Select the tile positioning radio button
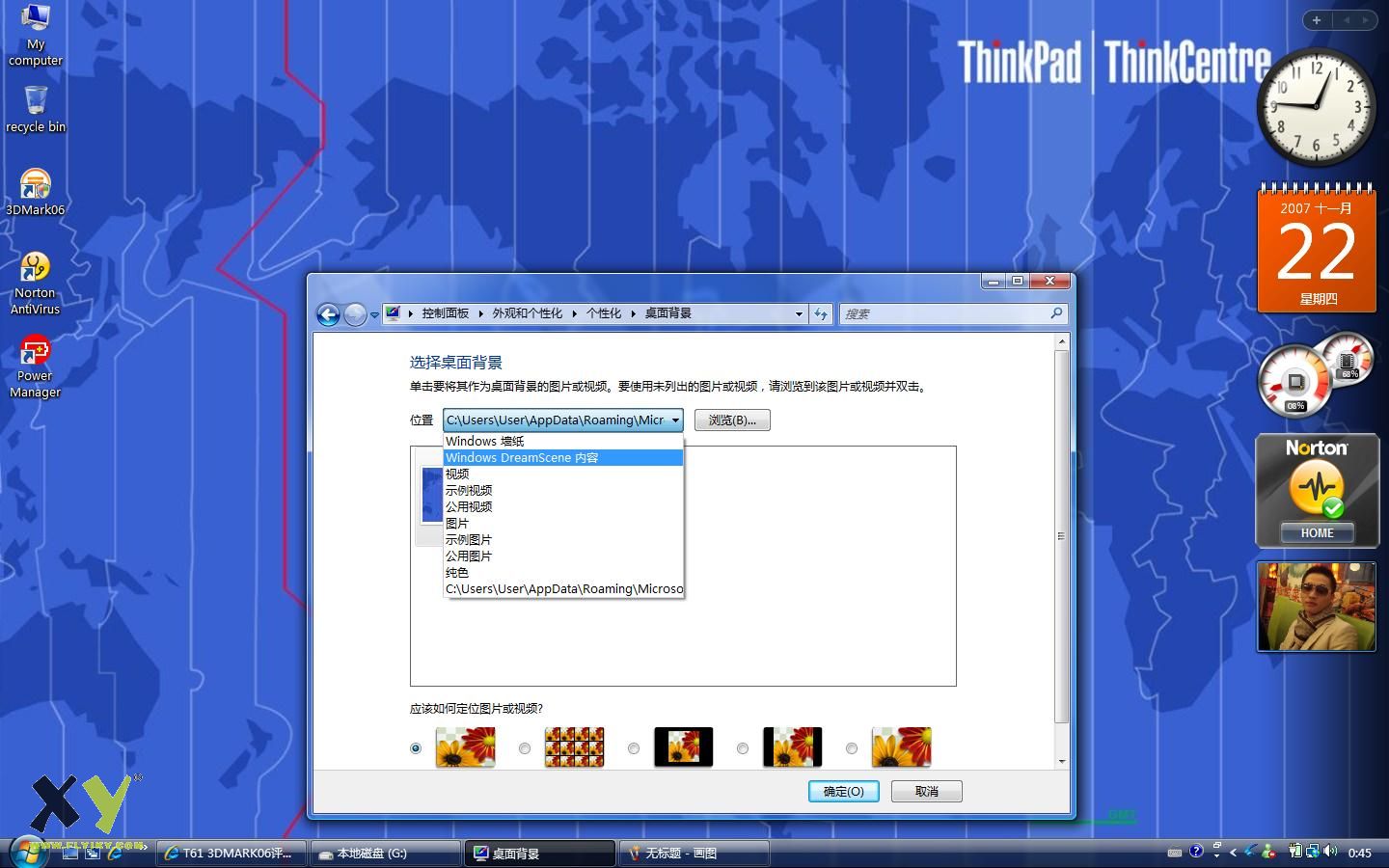 pyautogui.click(x=525, y=748)
